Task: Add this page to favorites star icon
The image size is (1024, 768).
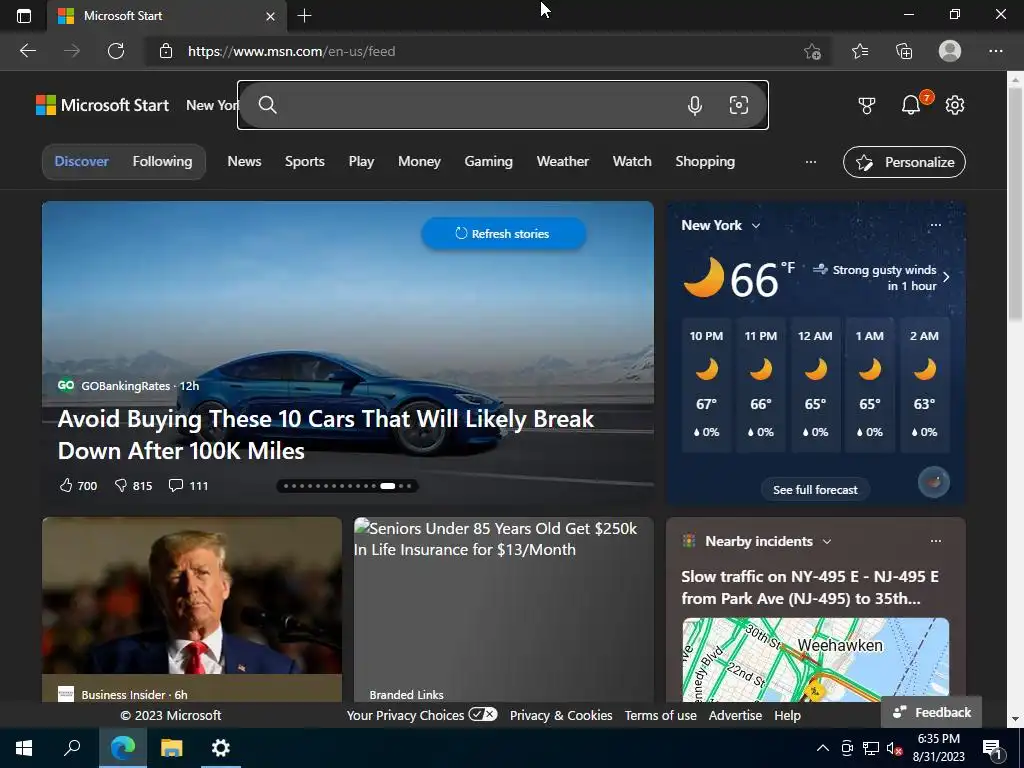Action: click(812, 51)
